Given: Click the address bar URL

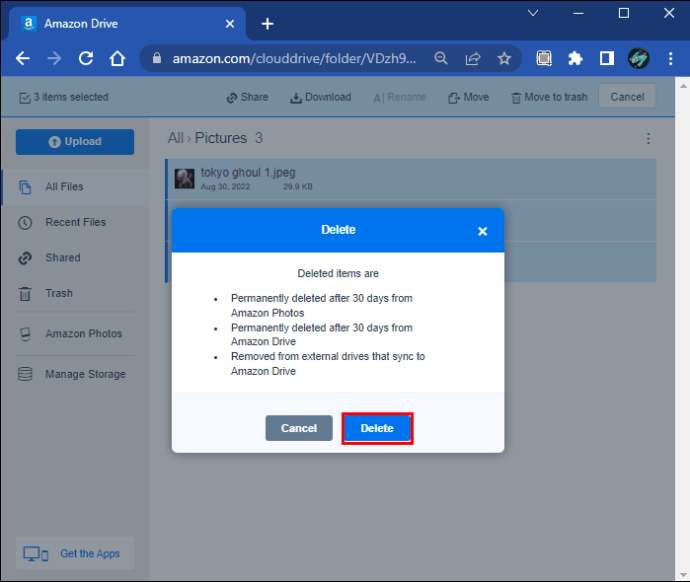Looking at the screenshot, I should (294, 58).
